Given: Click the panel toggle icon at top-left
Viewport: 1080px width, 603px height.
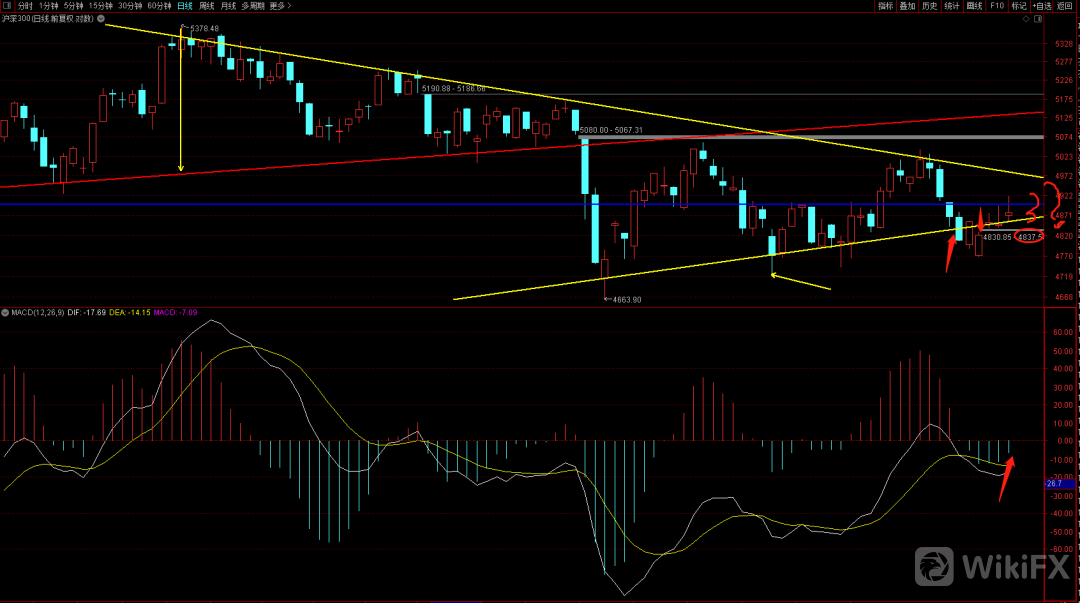Looking at the screenshot, I should click(x=7, y=6).
